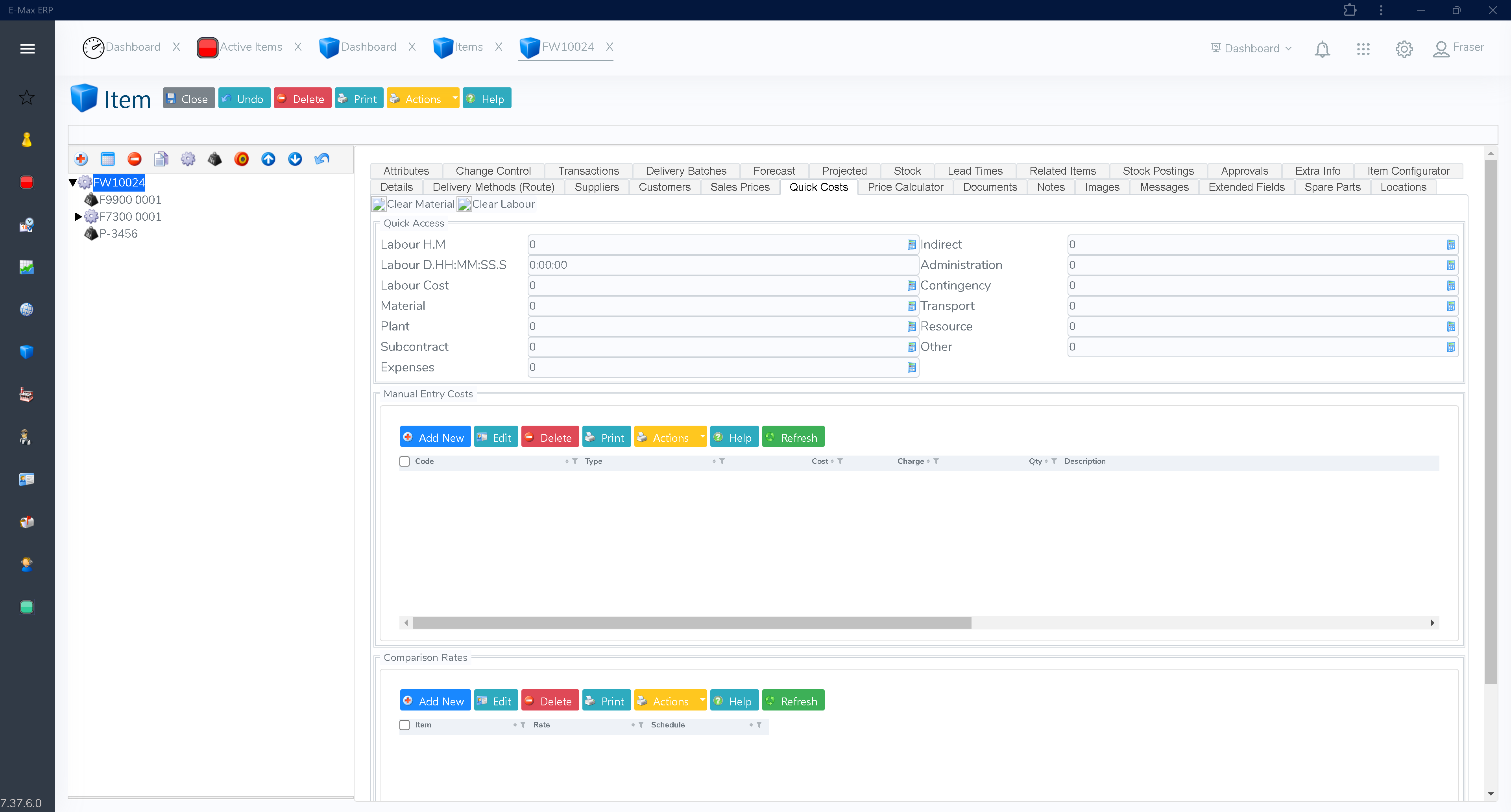
Task: Click the calculator icon beside Labour Cost field
Action: click(x=911, y=286)
